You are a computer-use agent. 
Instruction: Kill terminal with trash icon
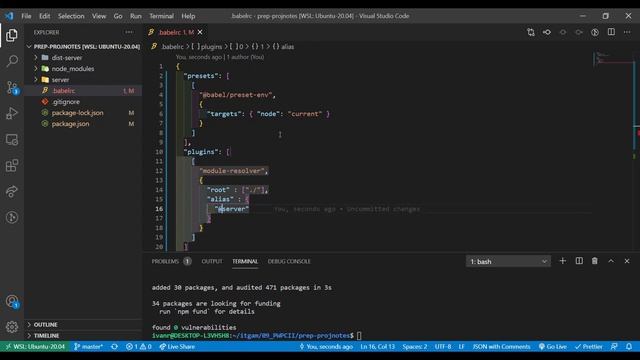pyautogui.click(x=595, y=261)
